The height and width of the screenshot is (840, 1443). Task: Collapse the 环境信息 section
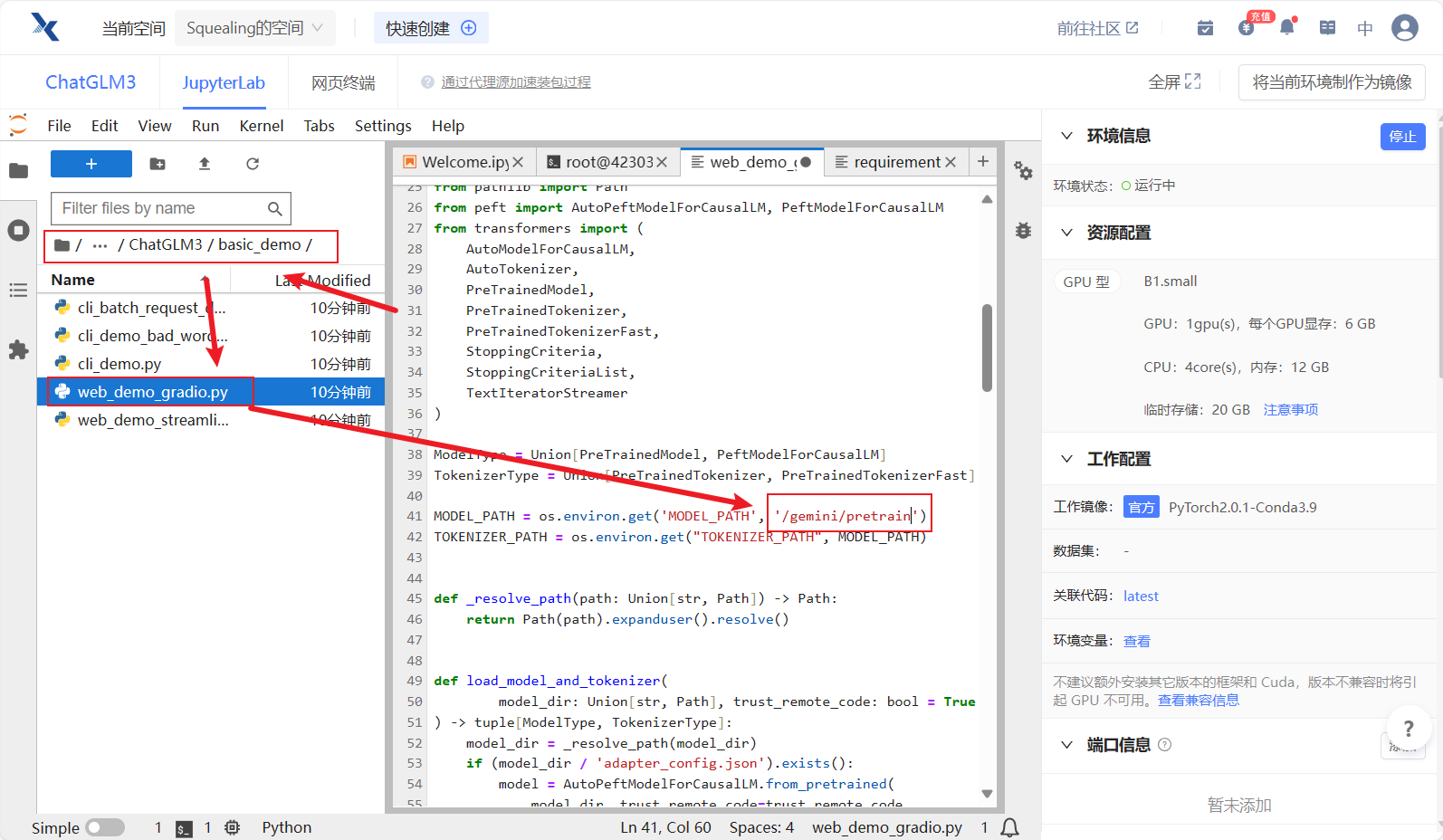pyautogui.click(x=1067, y=136)
